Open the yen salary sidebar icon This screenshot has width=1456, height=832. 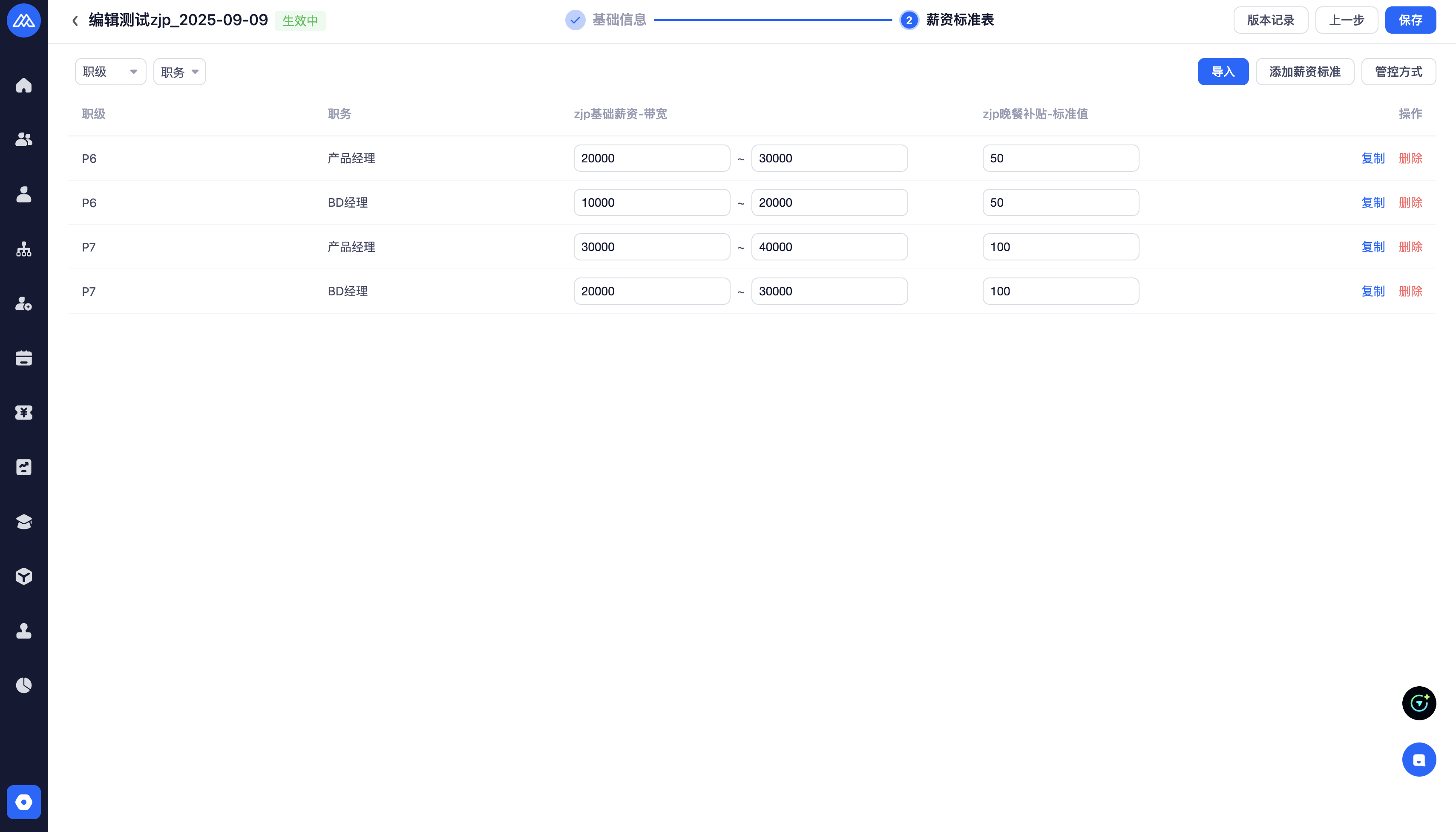click(x=23, y=413)
